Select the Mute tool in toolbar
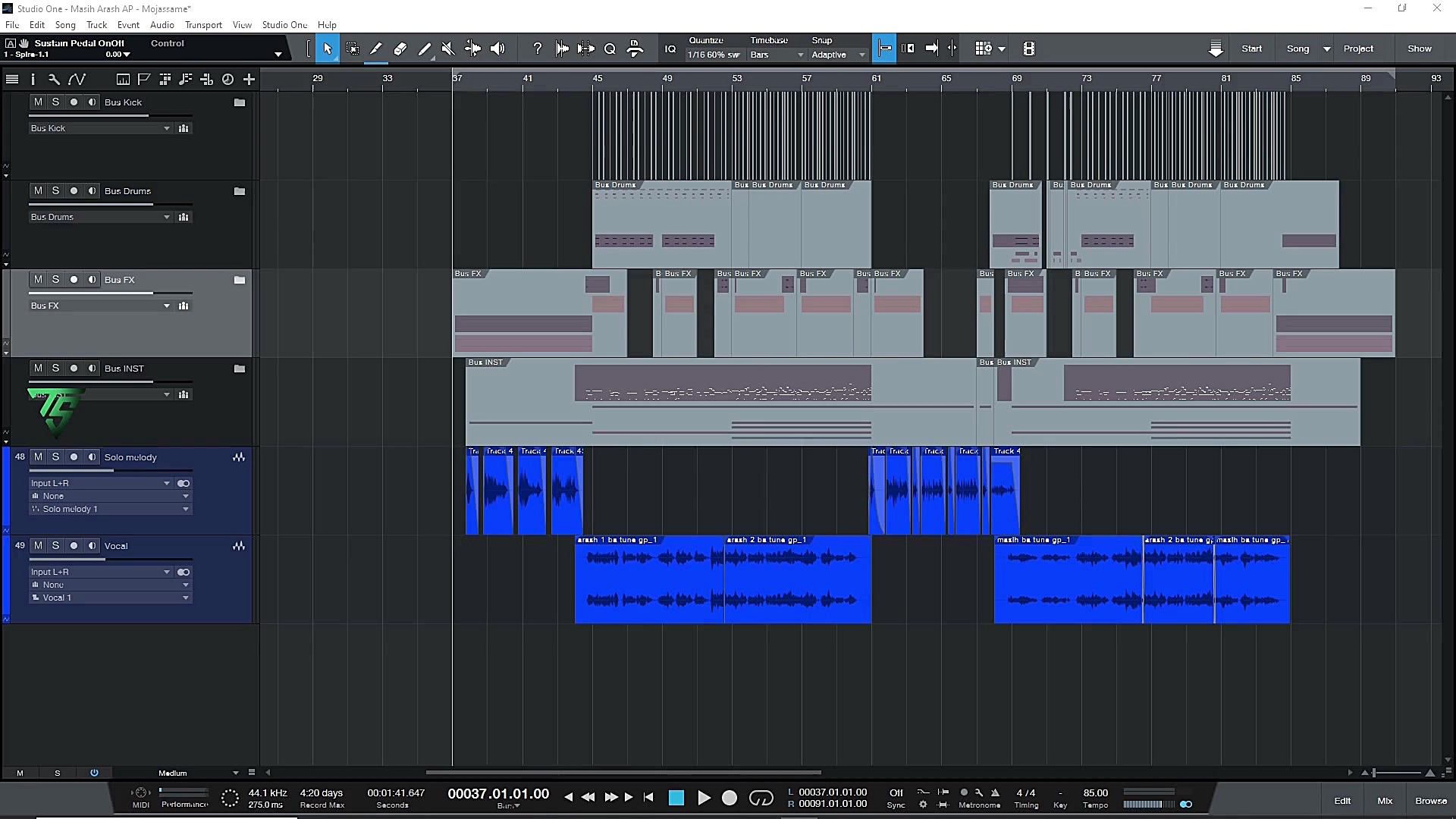Image resolution: width=1456 pixels, height=819 pixels. click(448, 49)
